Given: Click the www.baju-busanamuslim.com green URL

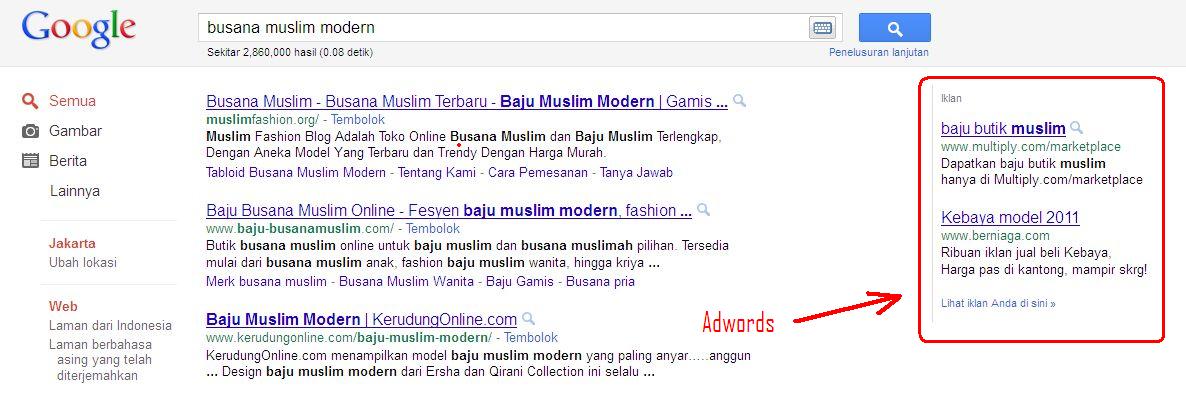Looking at the screenshot, I should click(300, 228).
